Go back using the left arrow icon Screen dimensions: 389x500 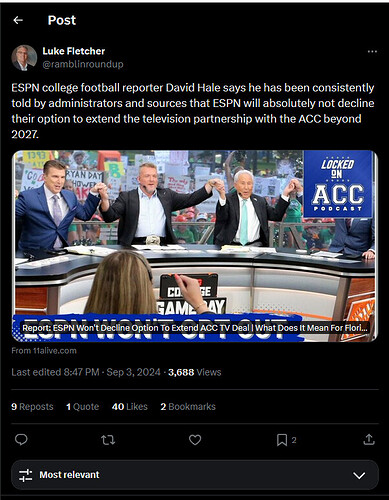point(18,20)
